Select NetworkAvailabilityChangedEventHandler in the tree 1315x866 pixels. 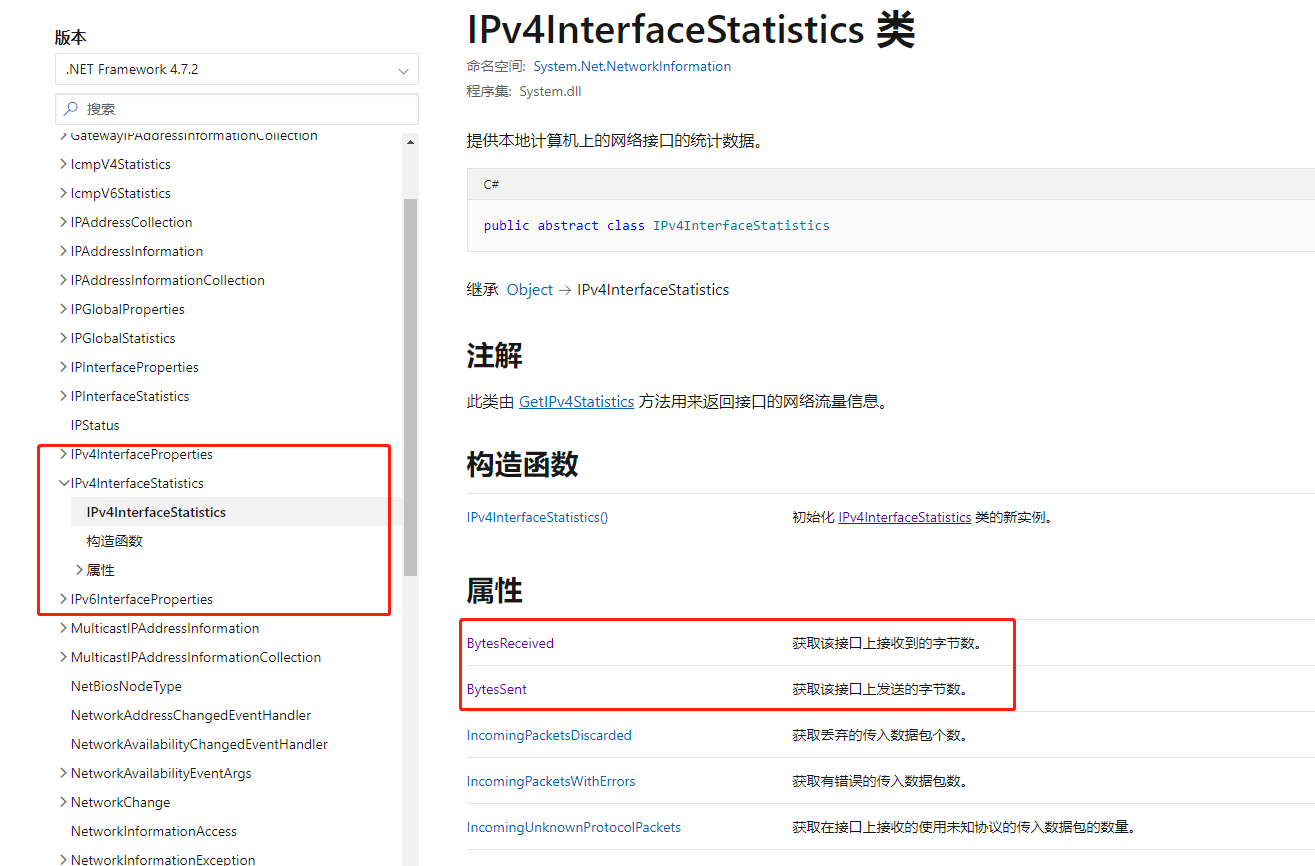[x=199, y=744]
